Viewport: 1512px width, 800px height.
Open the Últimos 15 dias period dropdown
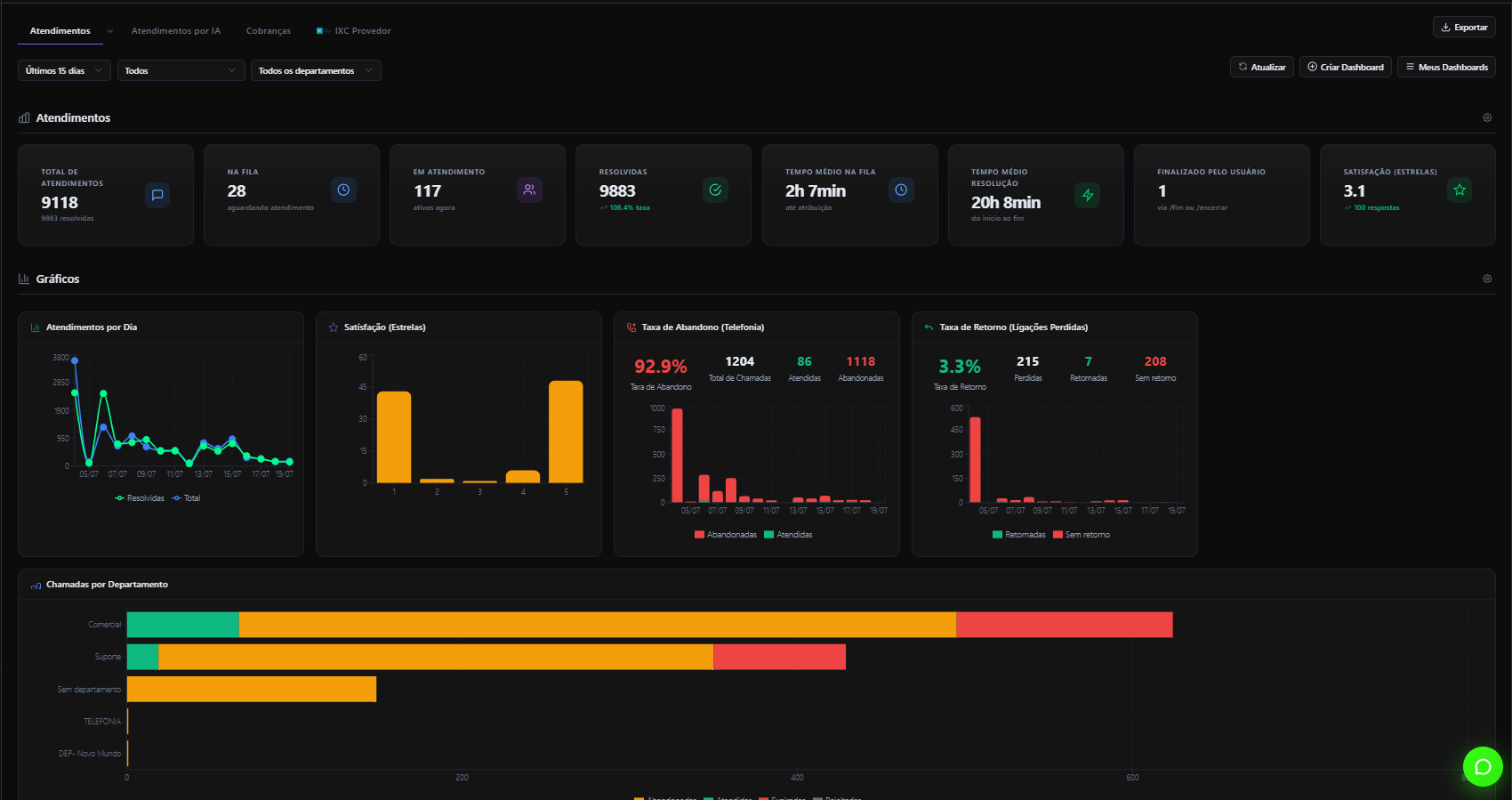65,70
